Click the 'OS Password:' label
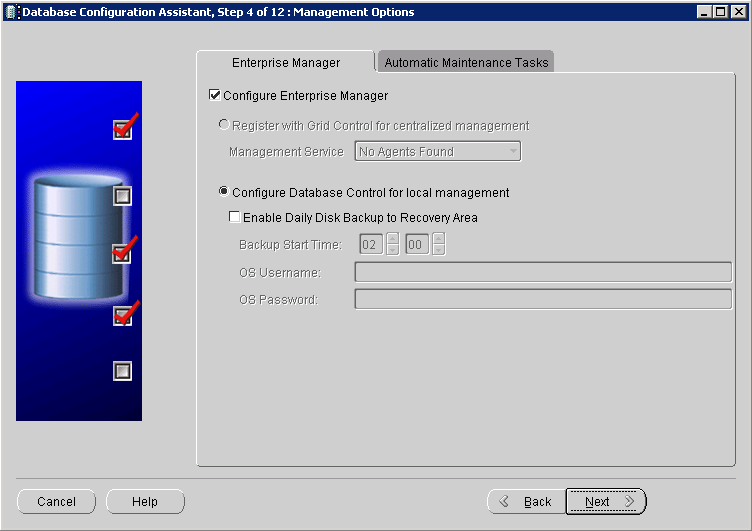Viewport: 752px width, 531px height. tap(279, 300)
